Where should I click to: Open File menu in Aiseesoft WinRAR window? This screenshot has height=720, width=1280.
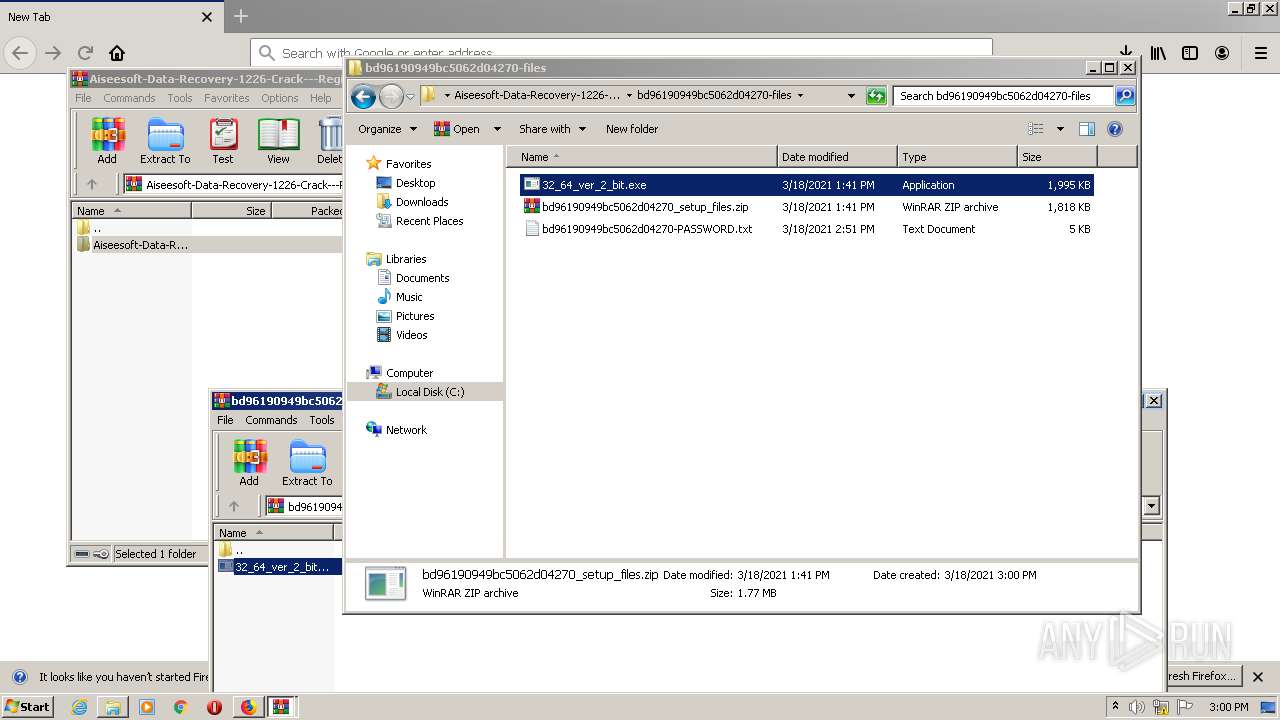pos(83,98)
